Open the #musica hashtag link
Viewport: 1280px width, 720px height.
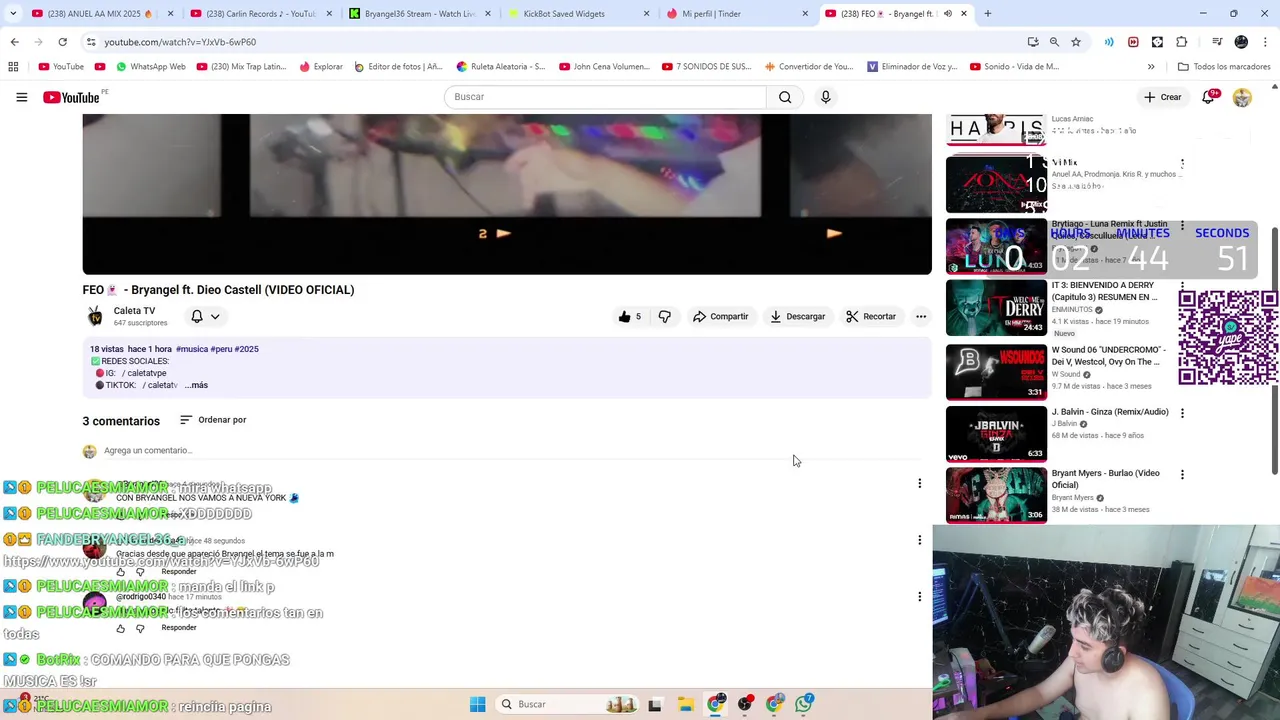192,349
